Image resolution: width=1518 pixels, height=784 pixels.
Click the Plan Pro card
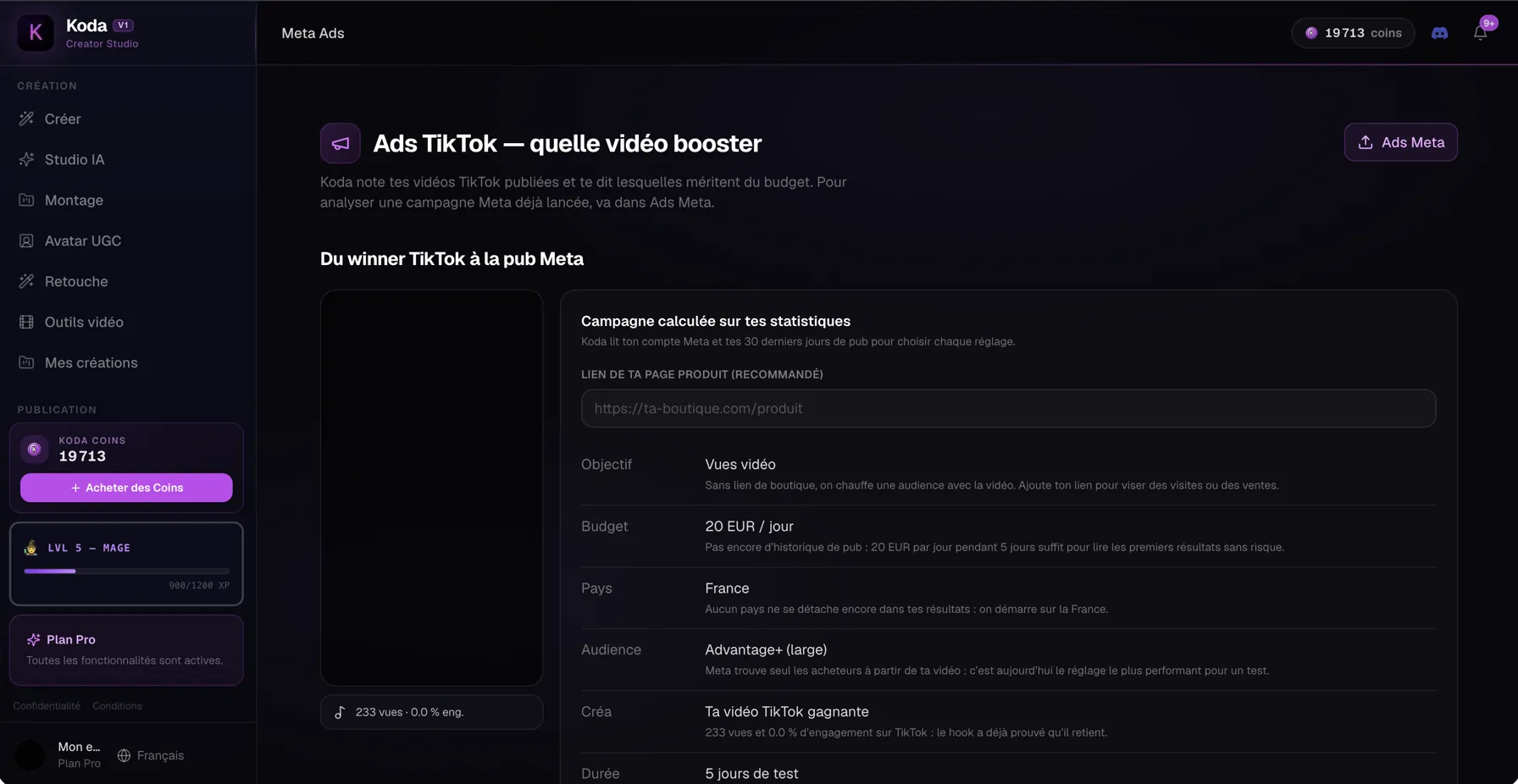[x=126, y=649]
